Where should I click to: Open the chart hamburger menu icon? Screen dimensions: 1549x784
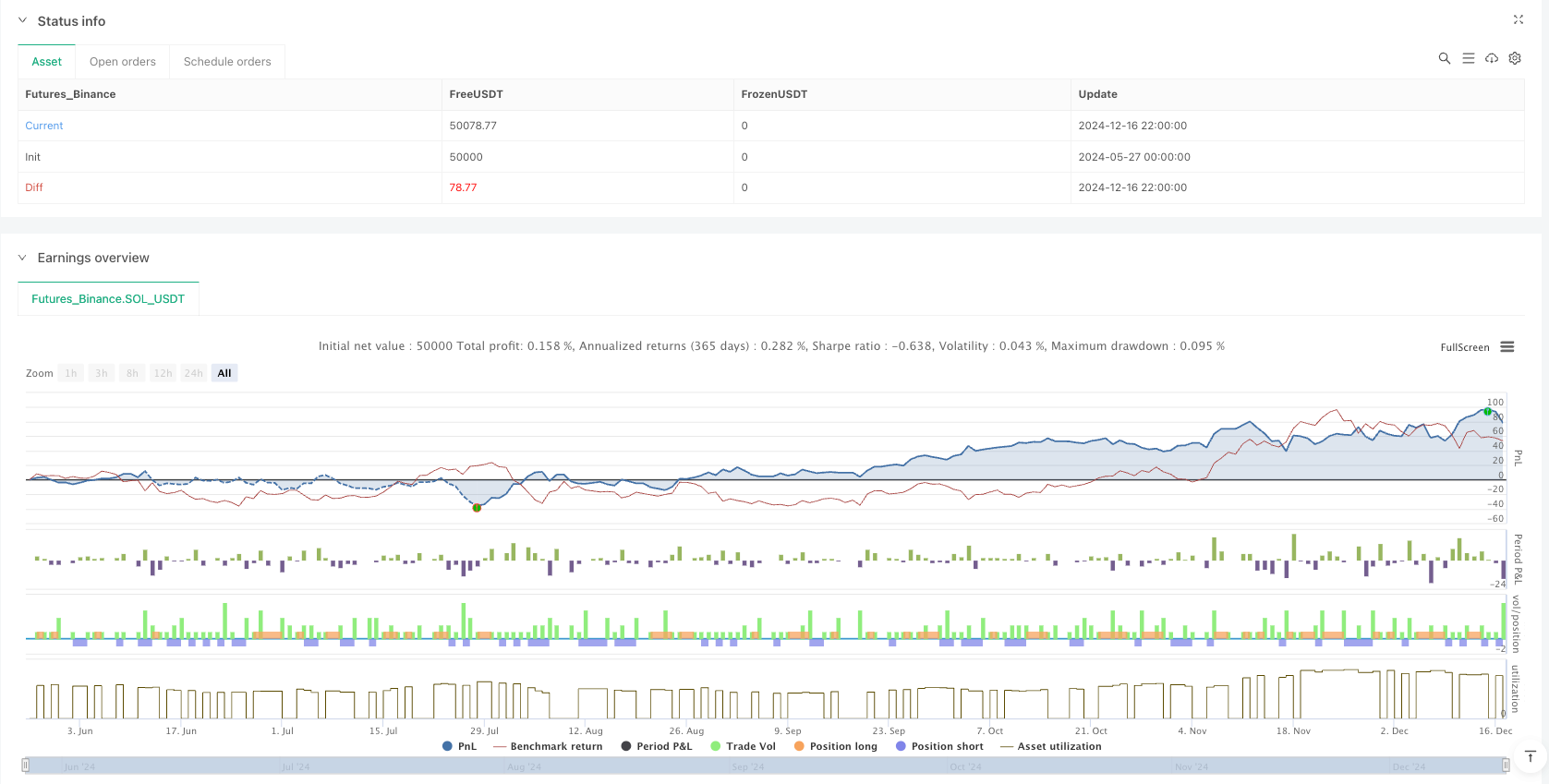tap(1507, 347)
